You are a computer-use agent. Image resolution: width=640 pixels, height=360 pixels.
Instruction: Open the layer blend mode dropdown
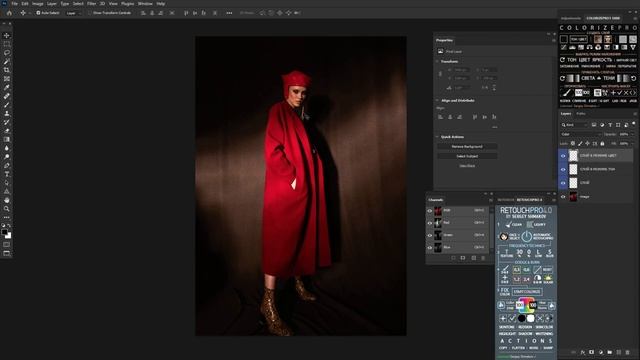coord(580,134)
